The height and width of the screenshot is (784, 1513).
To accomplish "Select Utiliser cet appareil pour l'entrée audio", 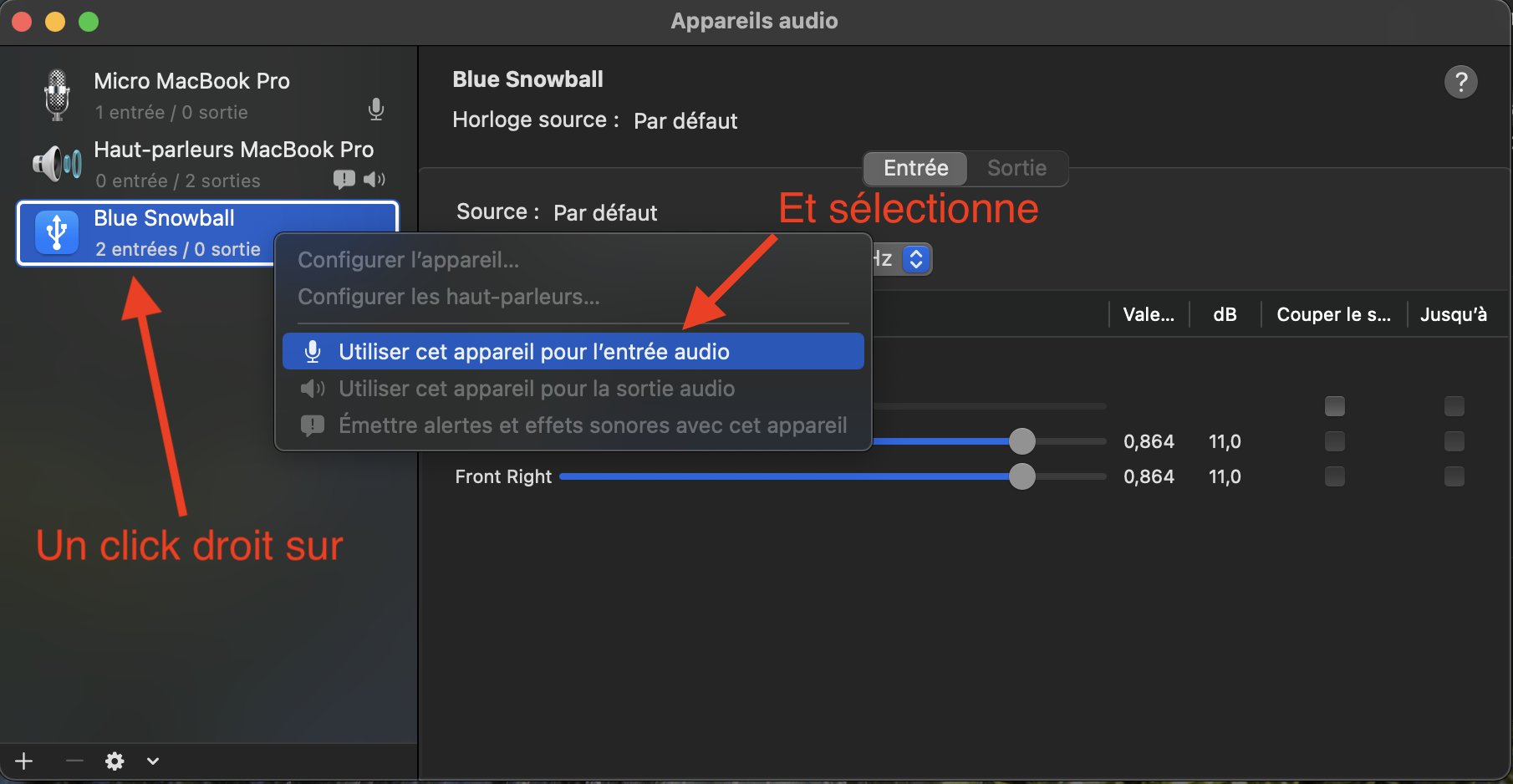I will 573,352.
